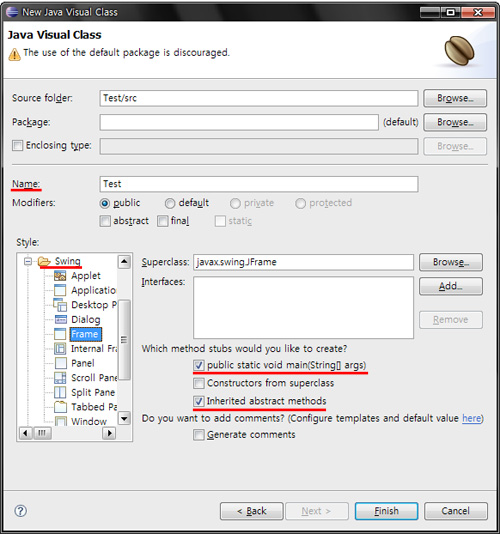Open help with the question mark icon

20,511
